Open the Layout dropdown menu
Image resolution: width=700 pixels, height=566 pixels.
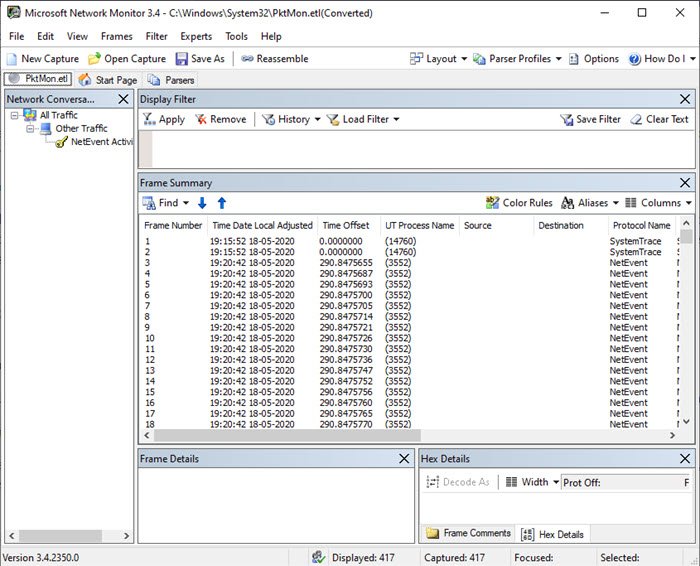pos(438,59)
